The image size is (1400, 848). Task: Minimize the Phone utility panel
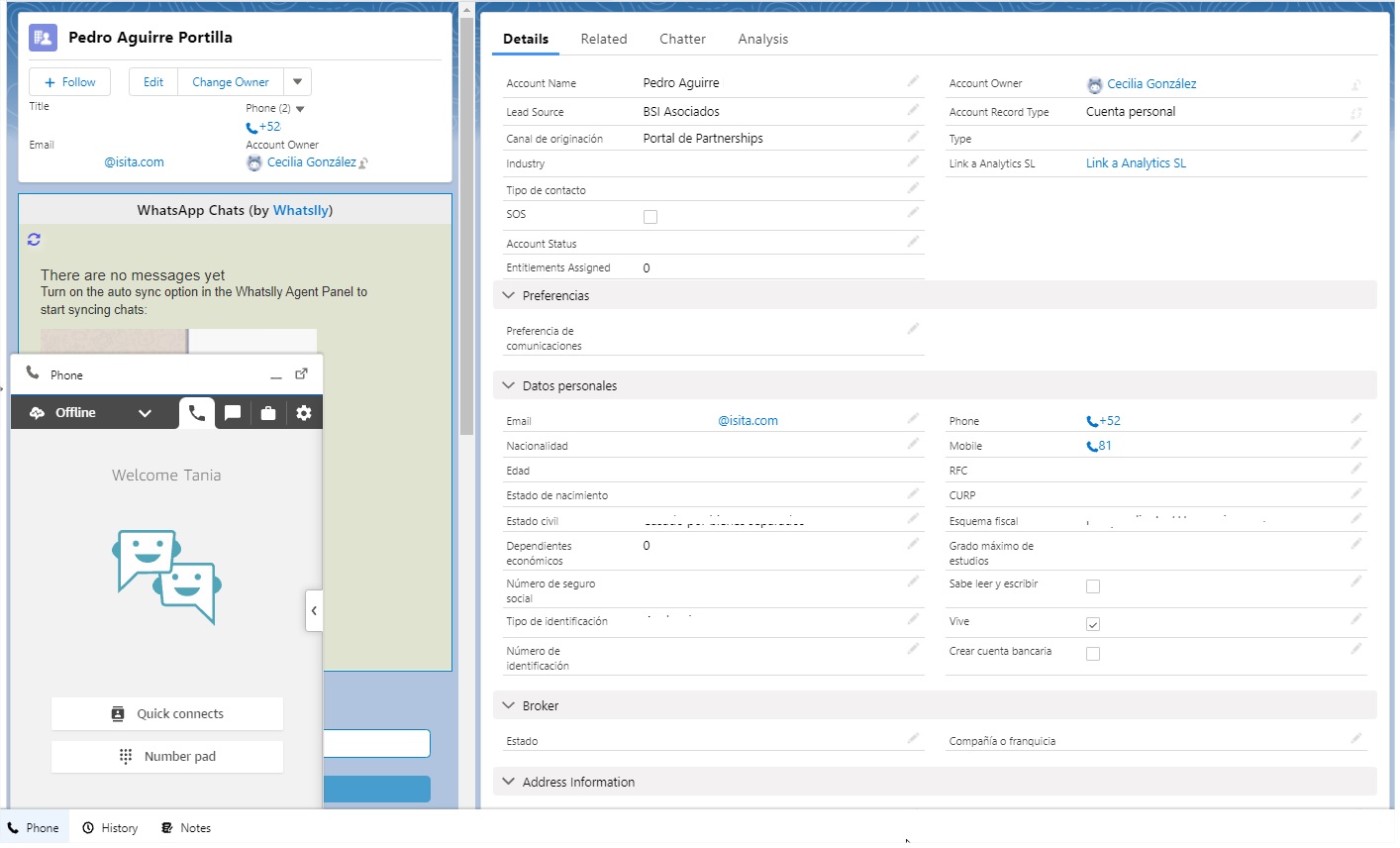click(x=276, y=375)
